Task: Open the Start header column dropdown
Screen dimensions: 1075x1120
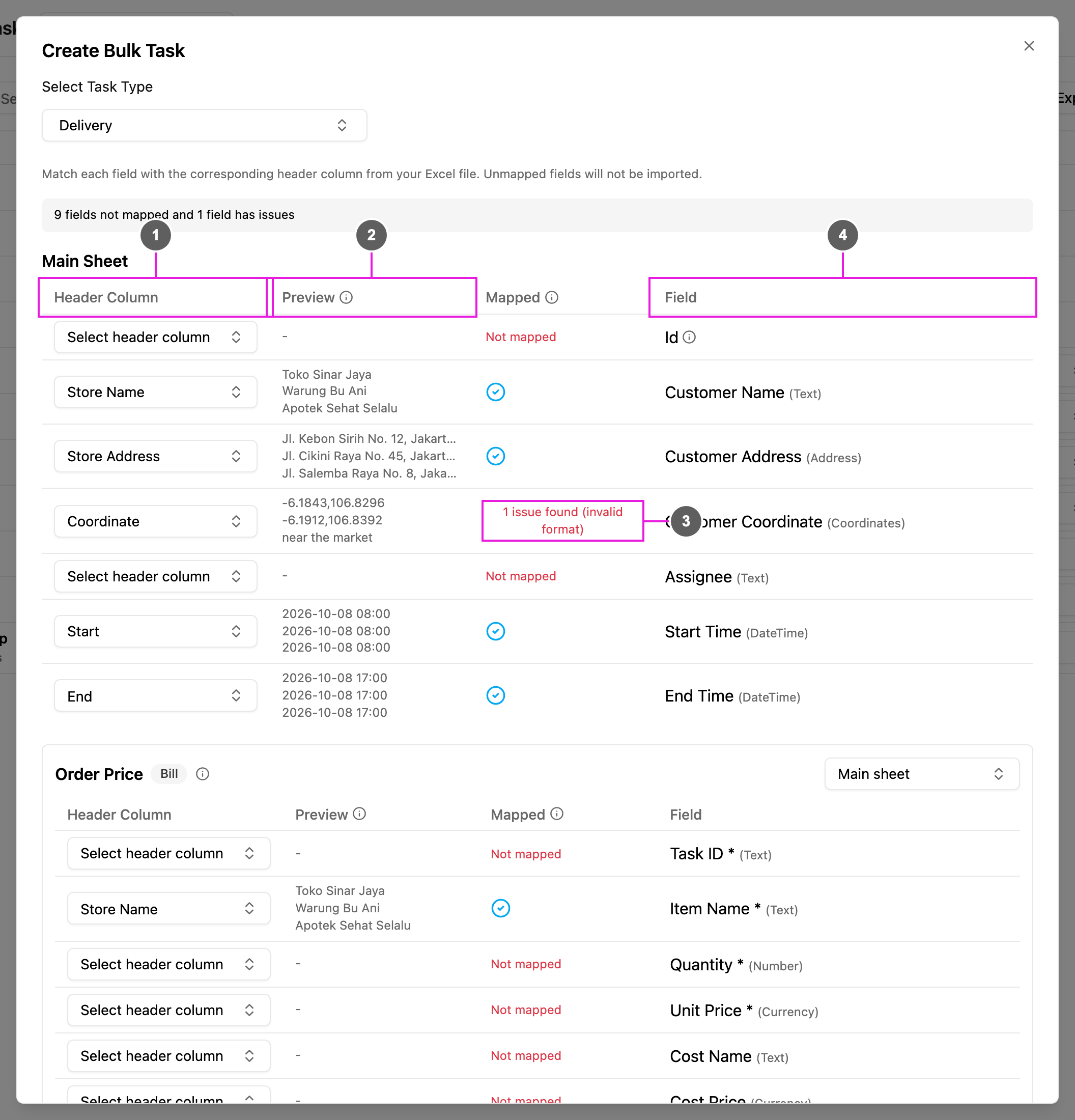Action: click(x=155, y=631)
